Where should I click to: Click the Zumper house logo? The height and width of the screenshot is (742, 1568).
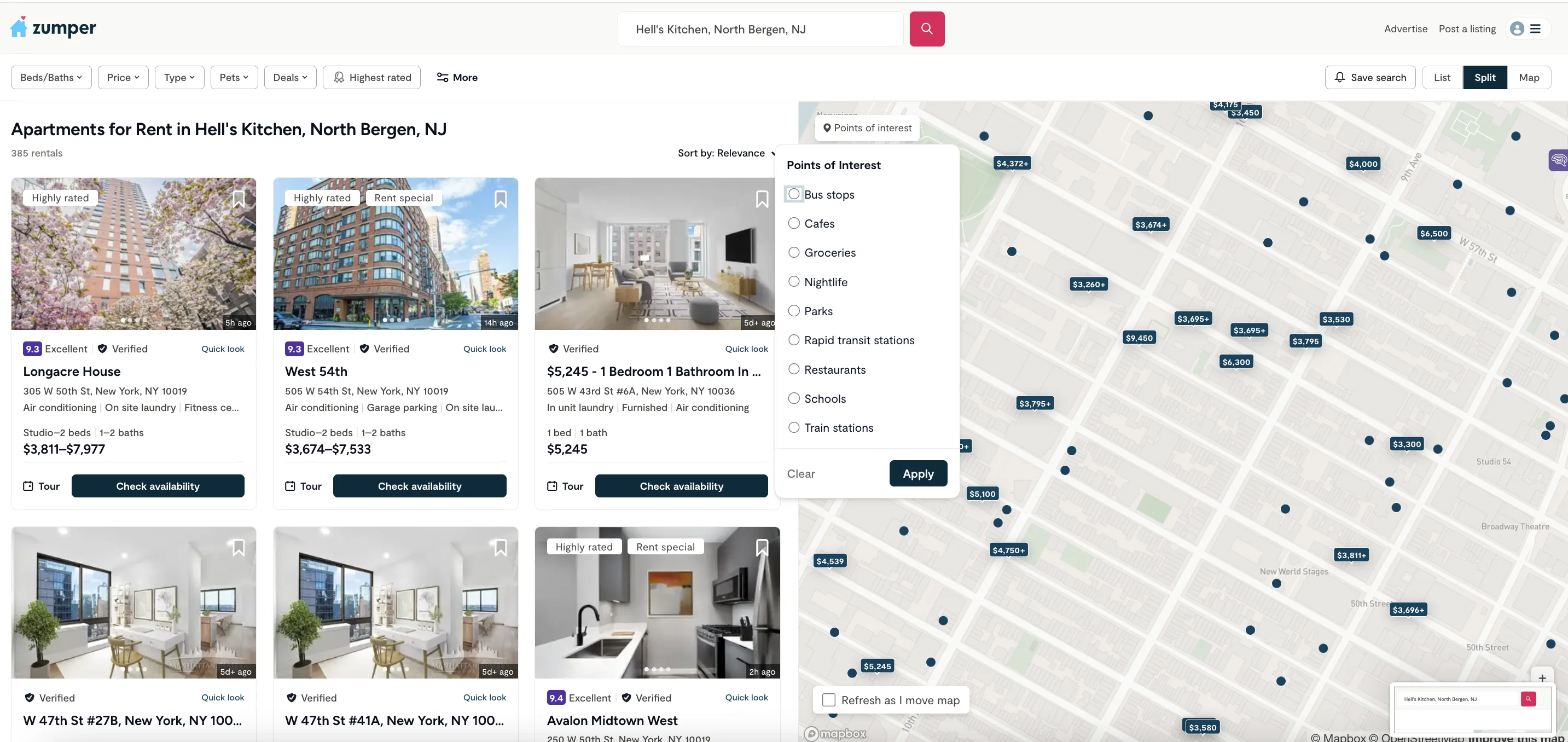pyautogui.click(x=19, y=27)
